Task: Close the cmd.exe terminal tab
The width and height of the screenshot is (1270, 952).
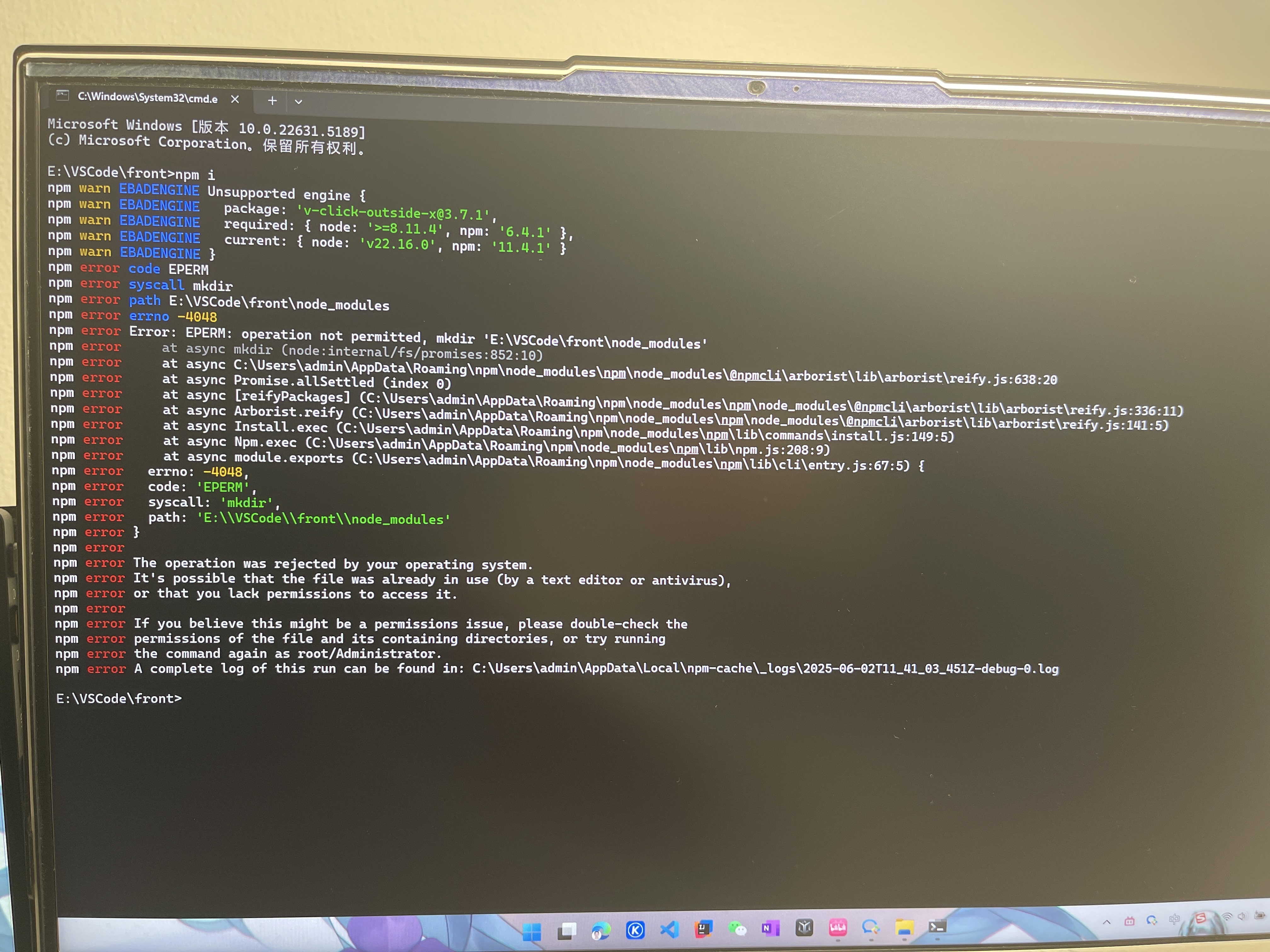Action: [x=235, y=99]
